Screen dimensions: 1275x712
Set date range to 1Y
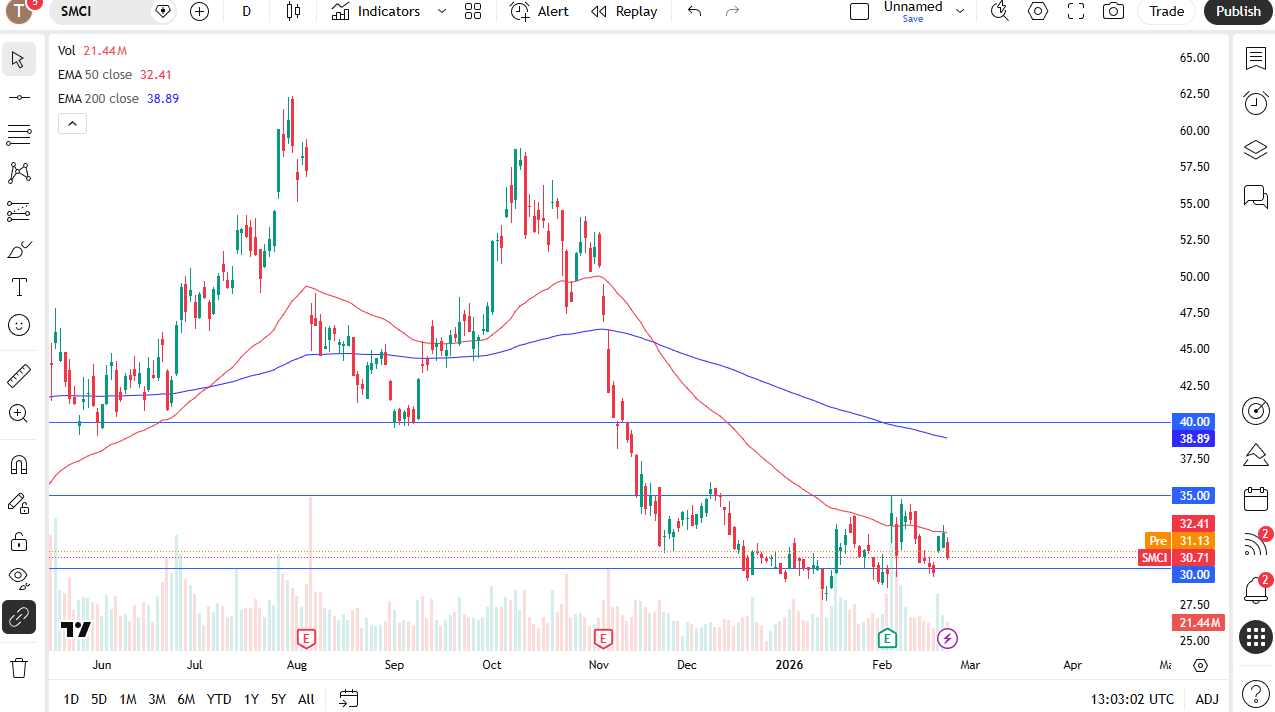251,699
